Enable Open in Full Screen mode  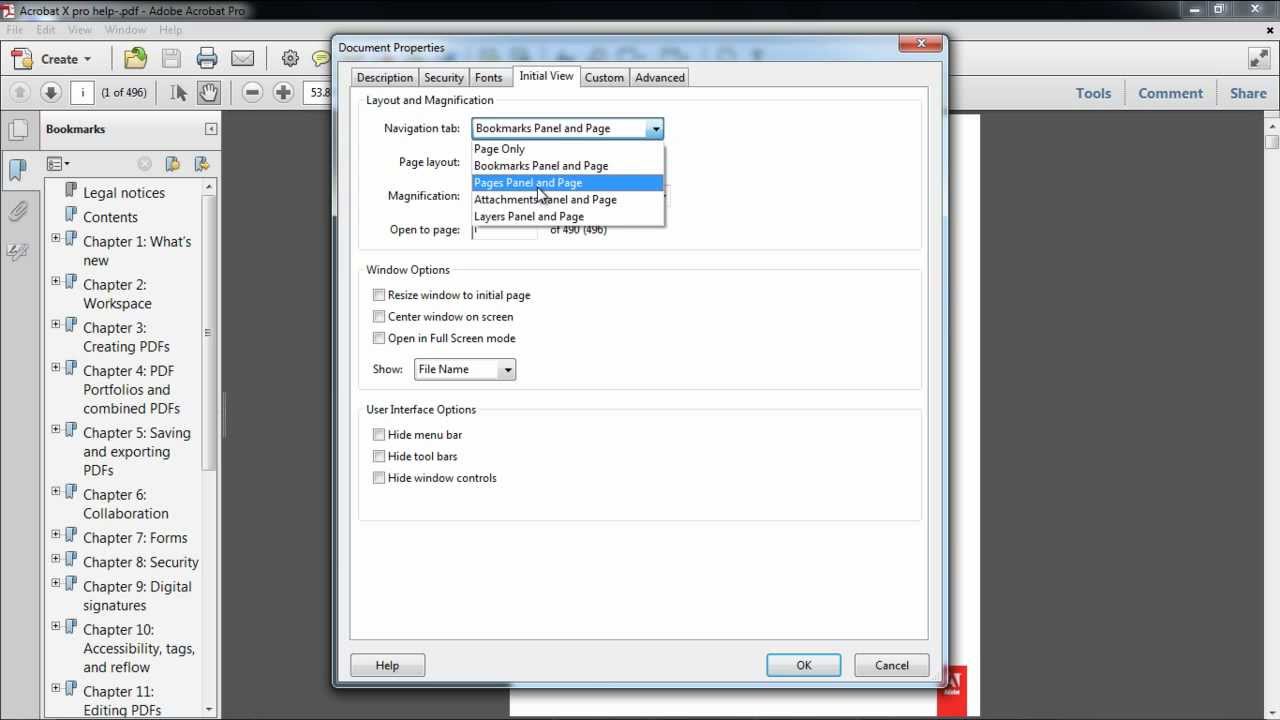(x=379, y=338)
